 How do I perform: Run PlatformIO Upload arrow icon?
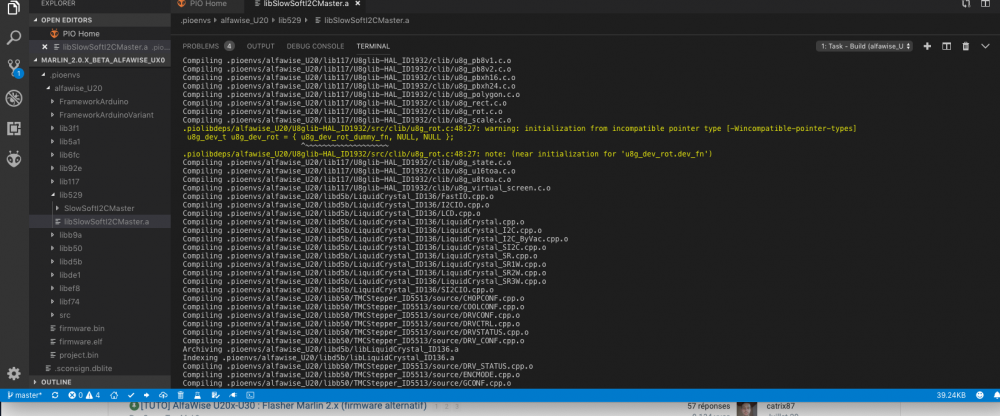[x=147, y=396]
